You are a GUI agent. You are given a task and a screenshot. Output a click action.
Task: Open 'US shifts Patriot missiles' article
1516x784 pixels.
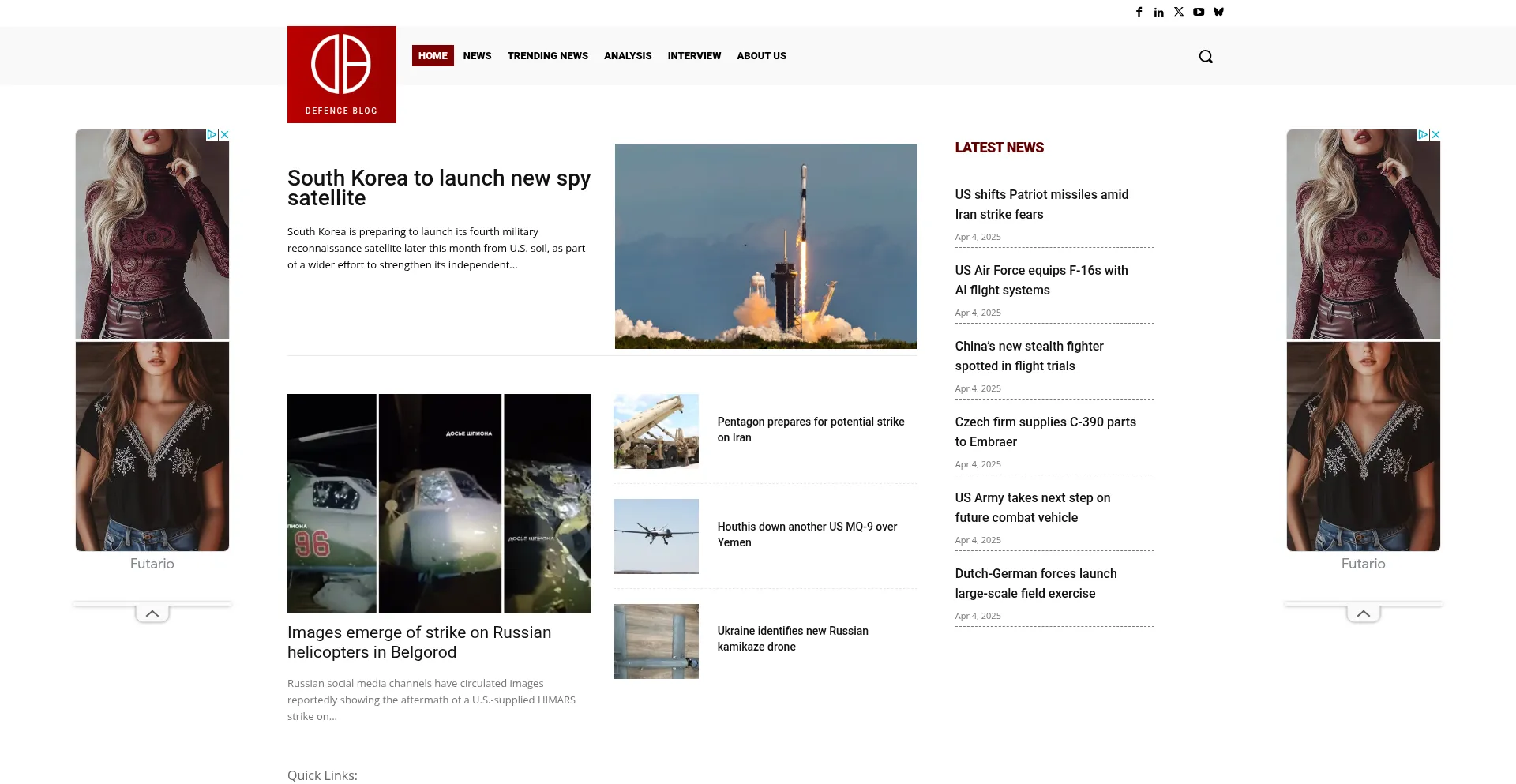[1041, 204]
